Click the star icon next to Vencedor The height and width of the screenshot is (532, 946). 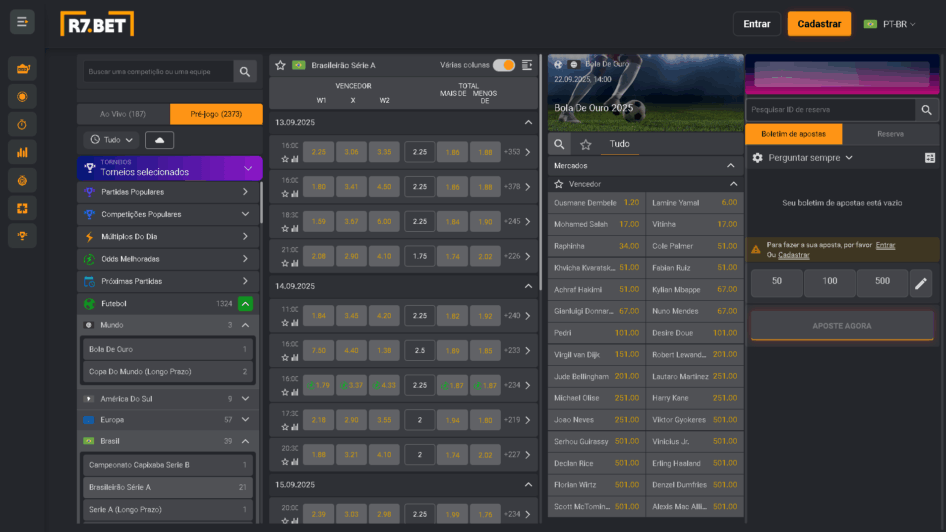tap(559, 184)
